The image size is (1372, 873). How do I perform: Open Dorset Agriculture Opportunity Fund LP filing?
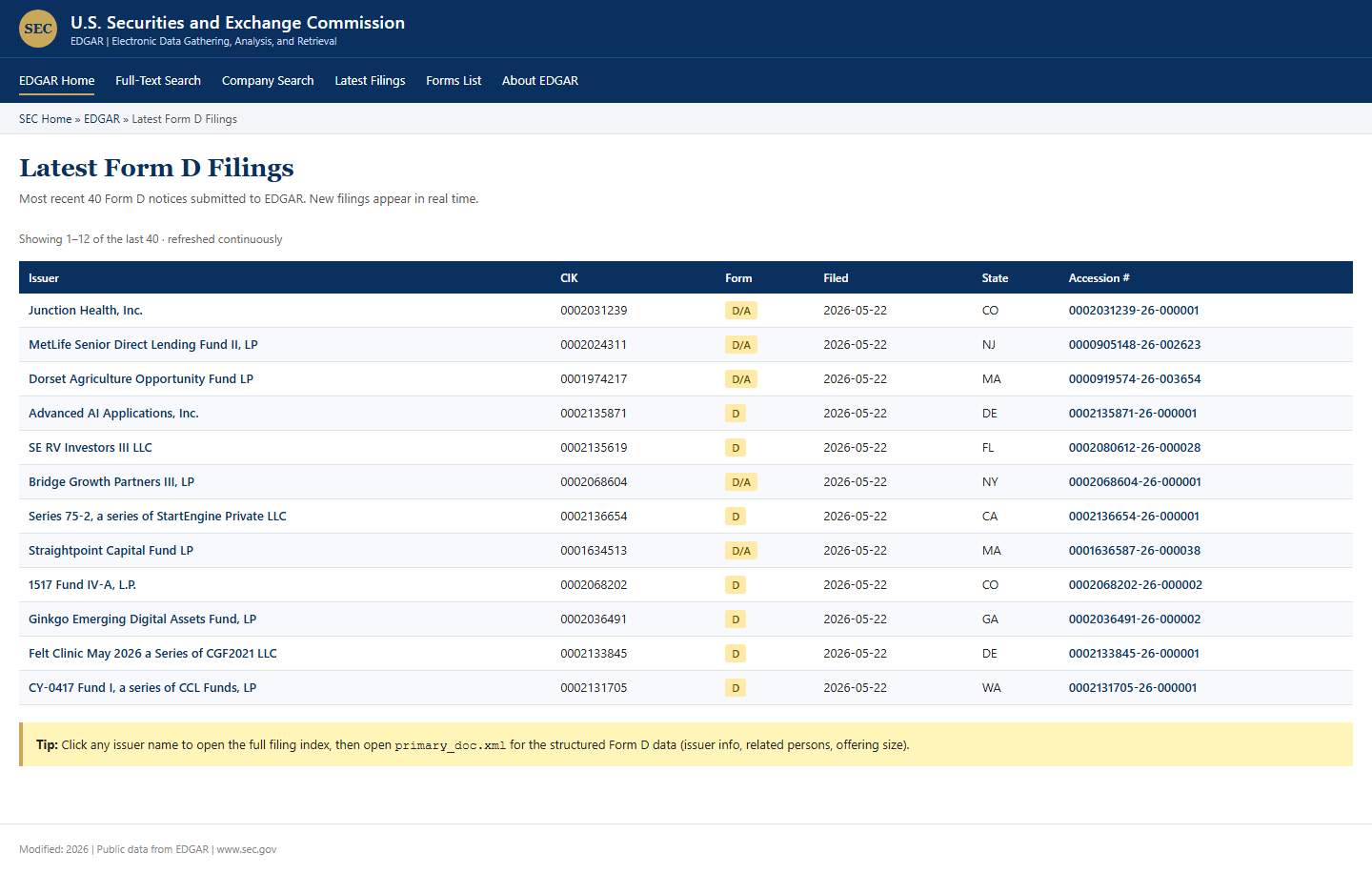pos(141,379)
